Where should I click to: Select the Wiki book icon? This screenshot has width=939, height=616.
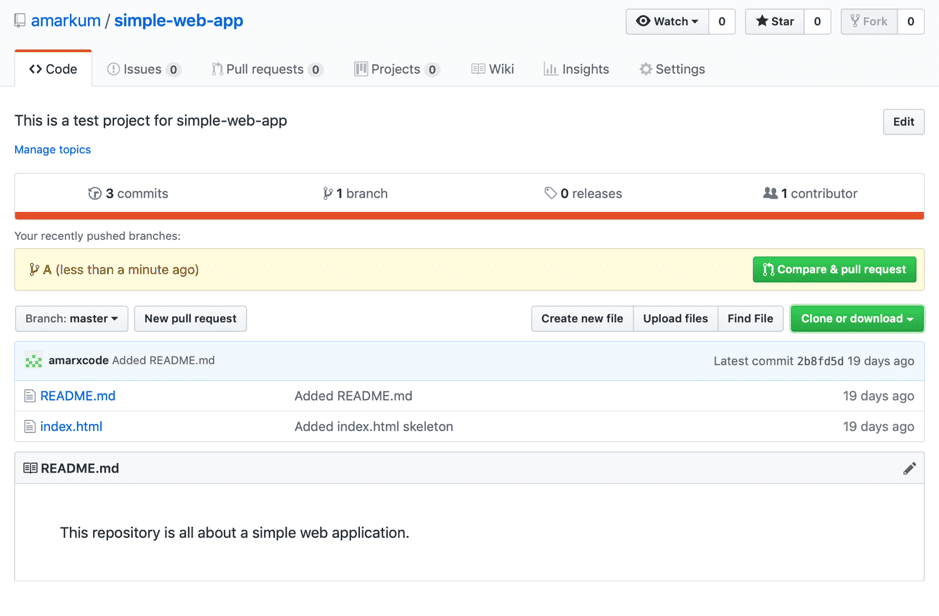pos(480,69)
